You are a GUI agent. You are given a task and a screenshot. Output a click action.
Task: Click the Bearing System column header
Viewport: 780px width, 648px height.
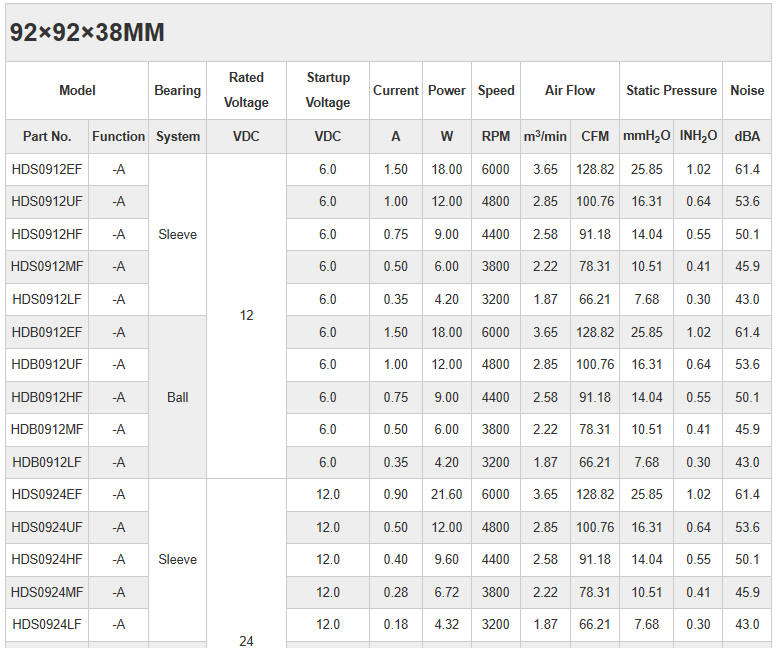(x=177, y=91)
